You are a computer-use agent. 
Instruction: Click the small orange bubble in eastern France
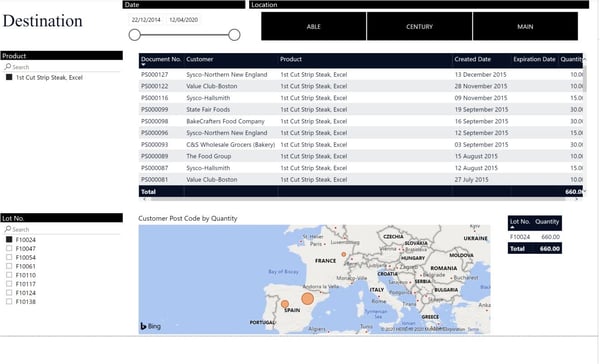click(344, 254)
